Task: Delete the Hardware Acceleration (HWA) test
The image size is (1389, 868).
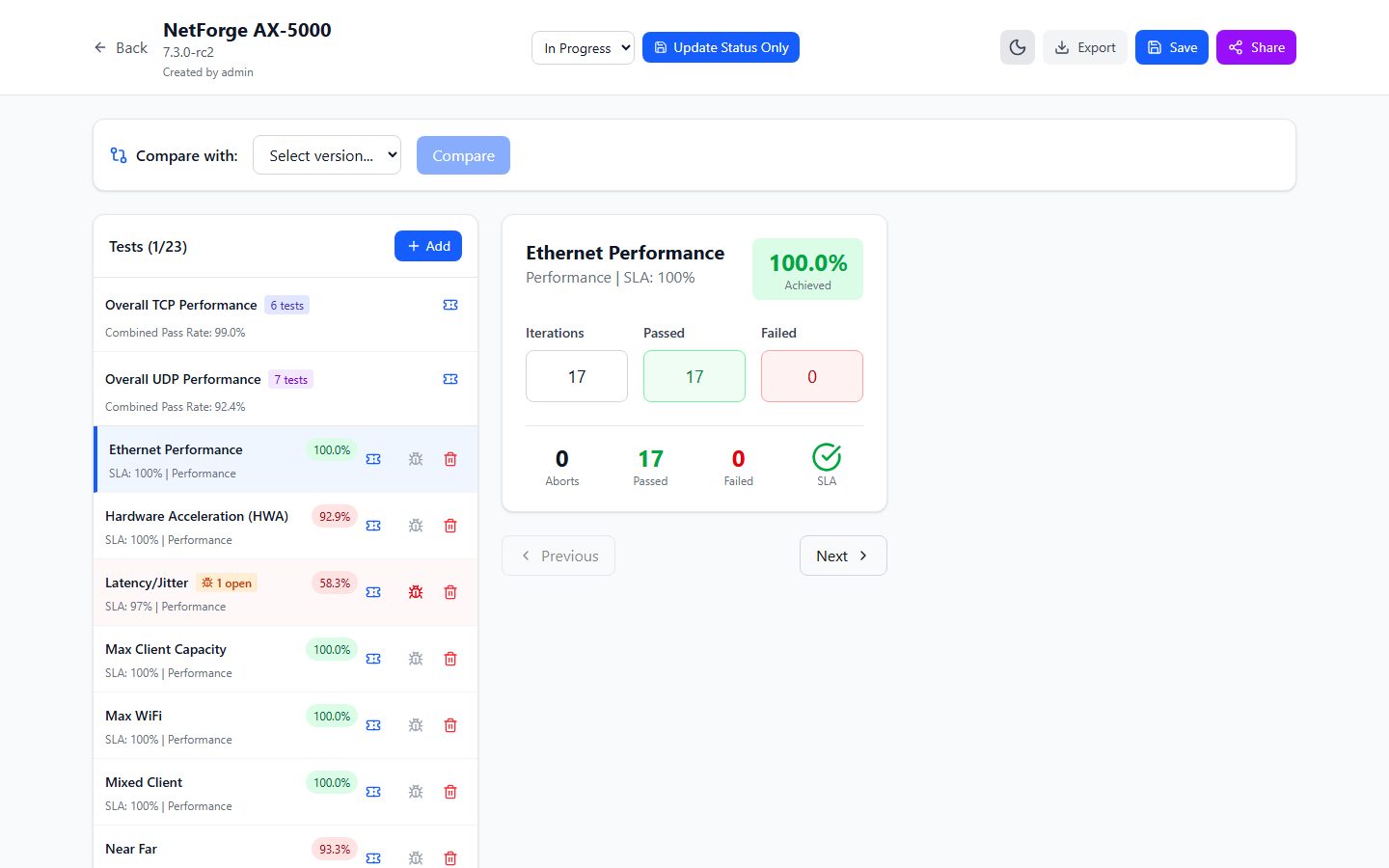Action: [450, 526]
